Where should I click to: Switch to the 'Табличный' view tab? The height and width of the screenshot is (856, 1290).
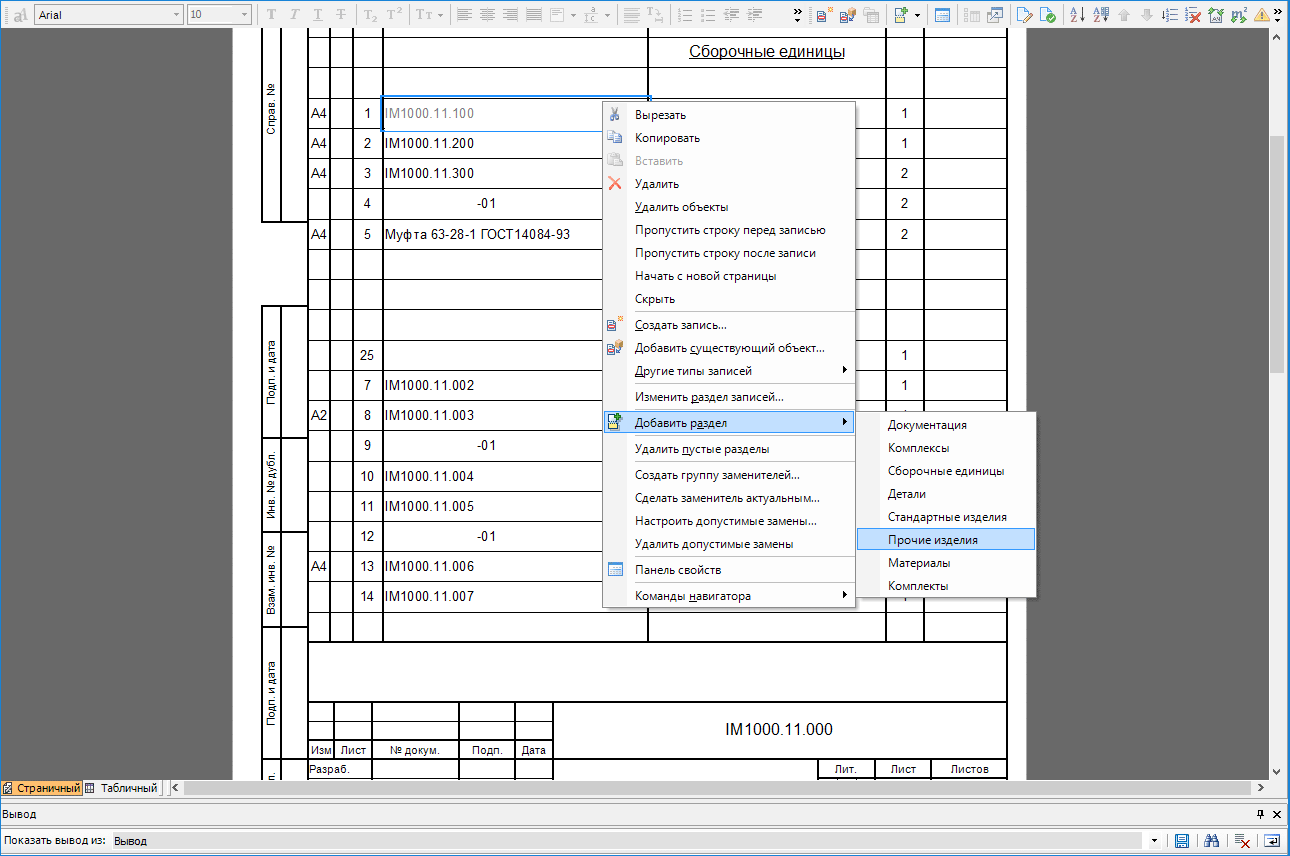(121, 788)
